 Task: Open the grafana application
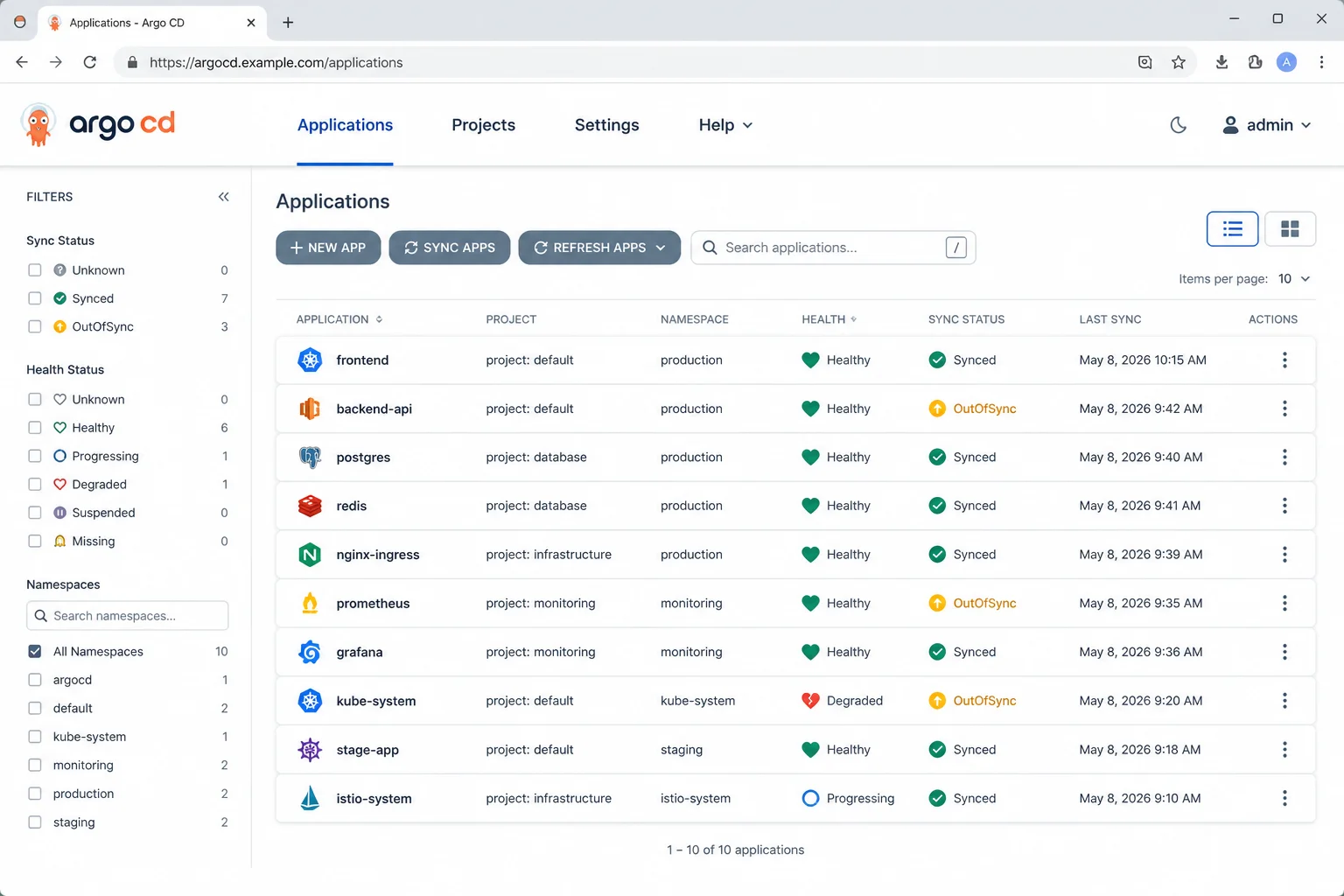(x=359, y=652)
